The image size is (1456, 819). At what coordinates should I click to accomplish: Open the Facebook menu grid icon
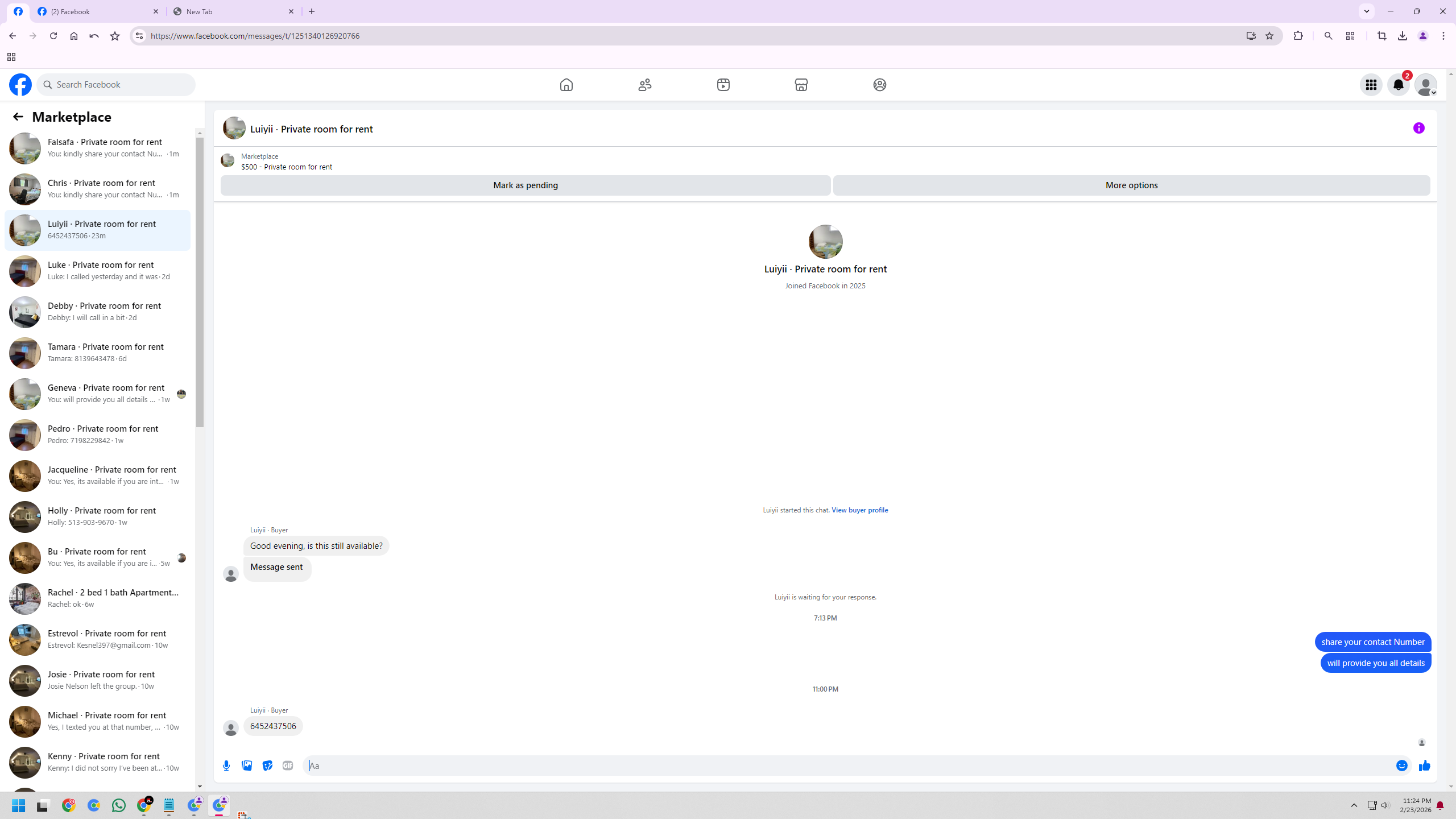point(1371,85)
